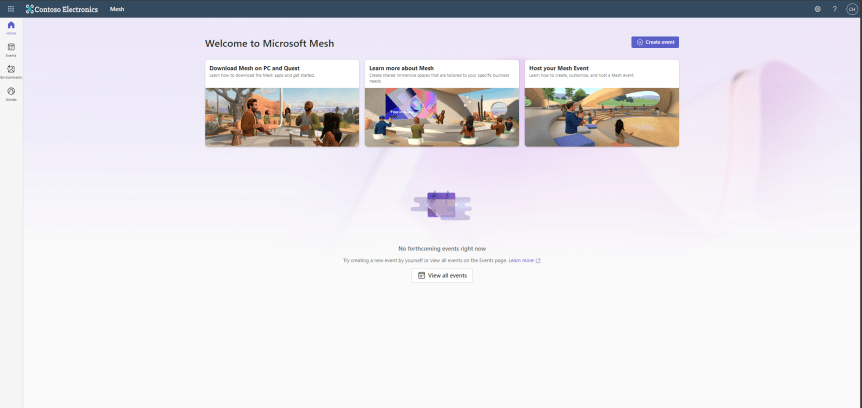862x408 pixels.
Task: Click the Create event button
Action: coord(655,42)
